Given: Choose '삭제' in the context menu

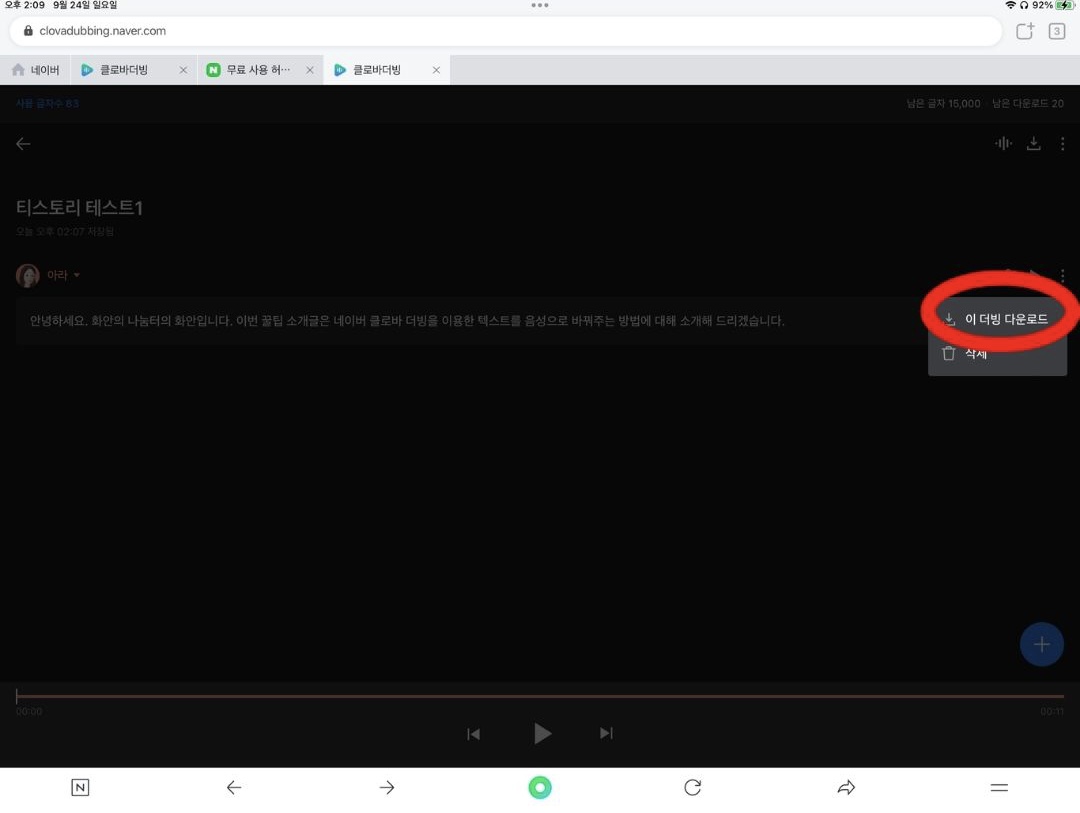Looking at the screenshot, I should [997, 354].
